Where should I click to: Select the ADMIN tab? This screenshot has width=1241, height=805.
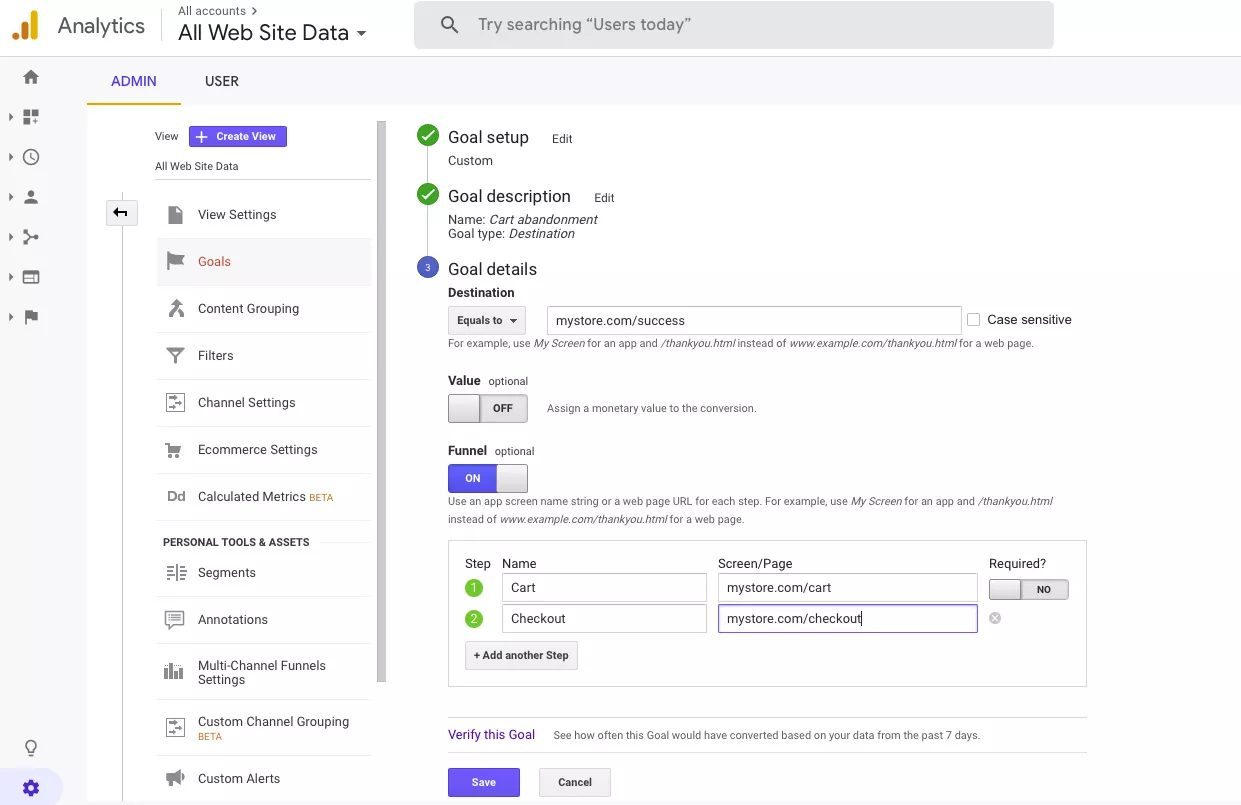click(133, 81)
